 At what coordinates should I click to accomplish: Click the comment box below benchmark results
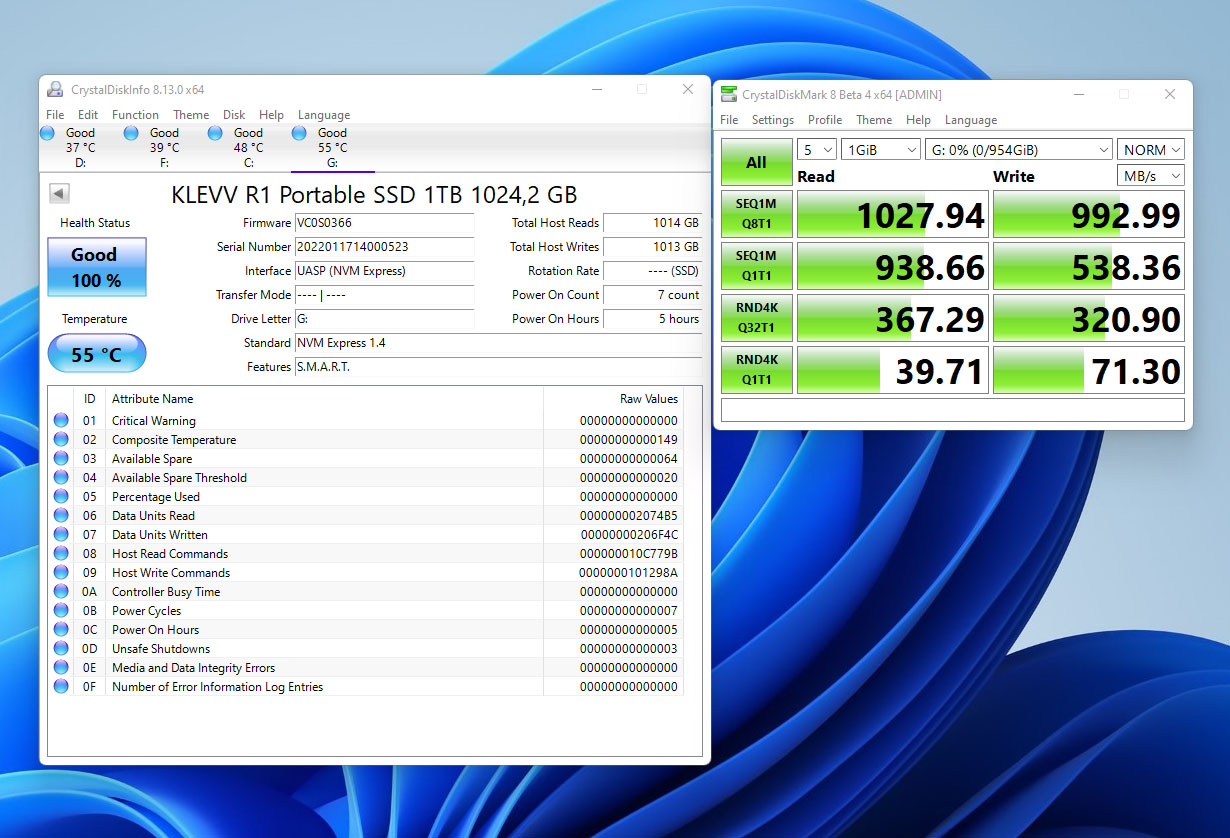point(953,410)
